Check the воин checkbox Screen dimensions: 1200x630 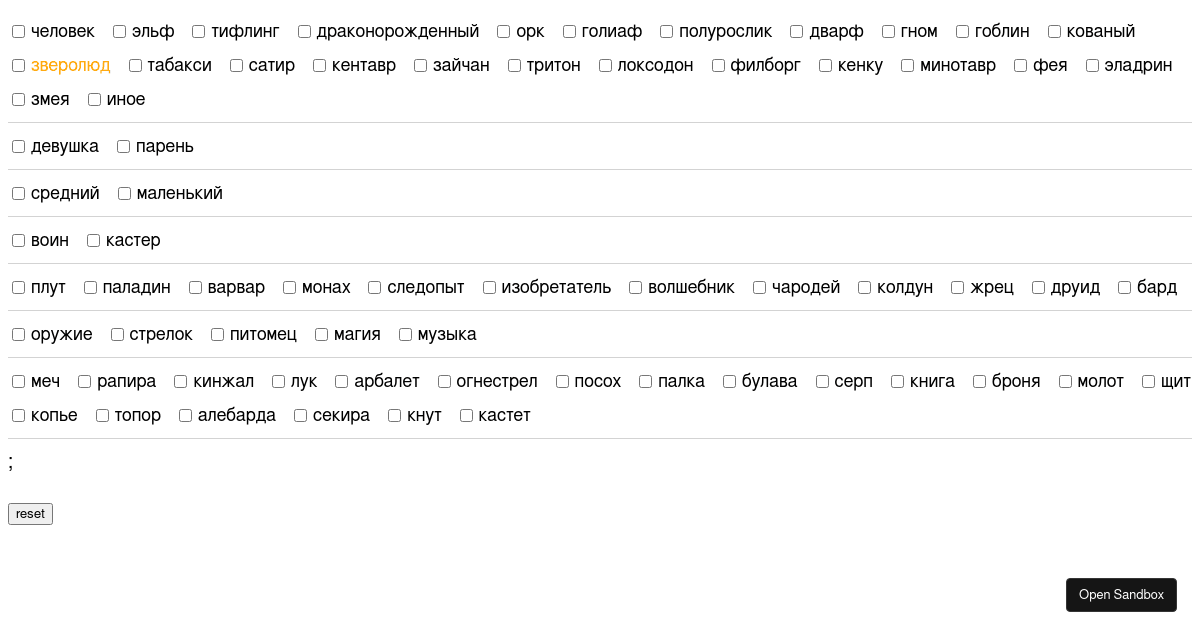(x=19, y=241)
